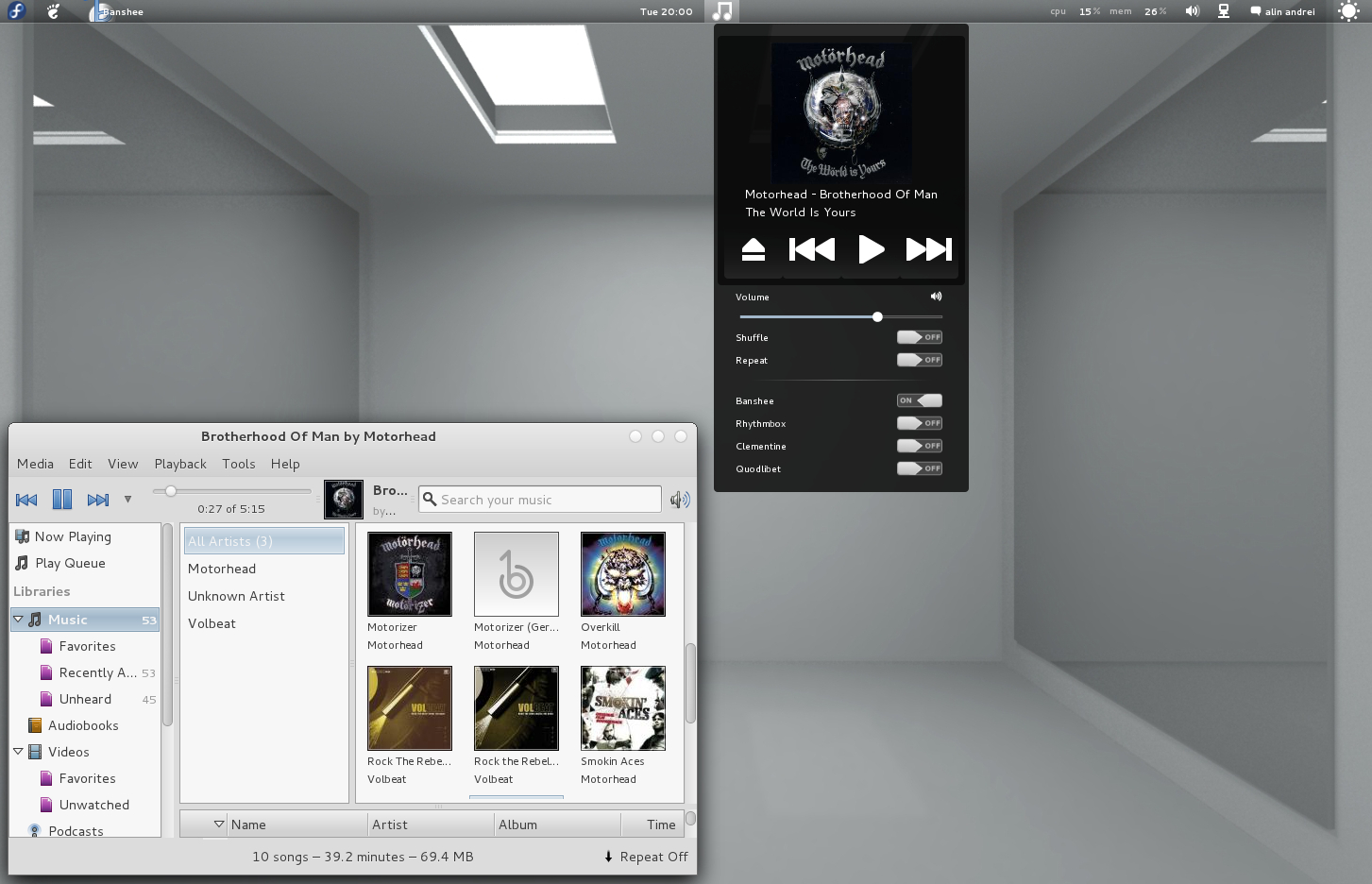Enable the Clementine player switch
This screenshot has height=884, width=1372.
click(x=920, y=446)
